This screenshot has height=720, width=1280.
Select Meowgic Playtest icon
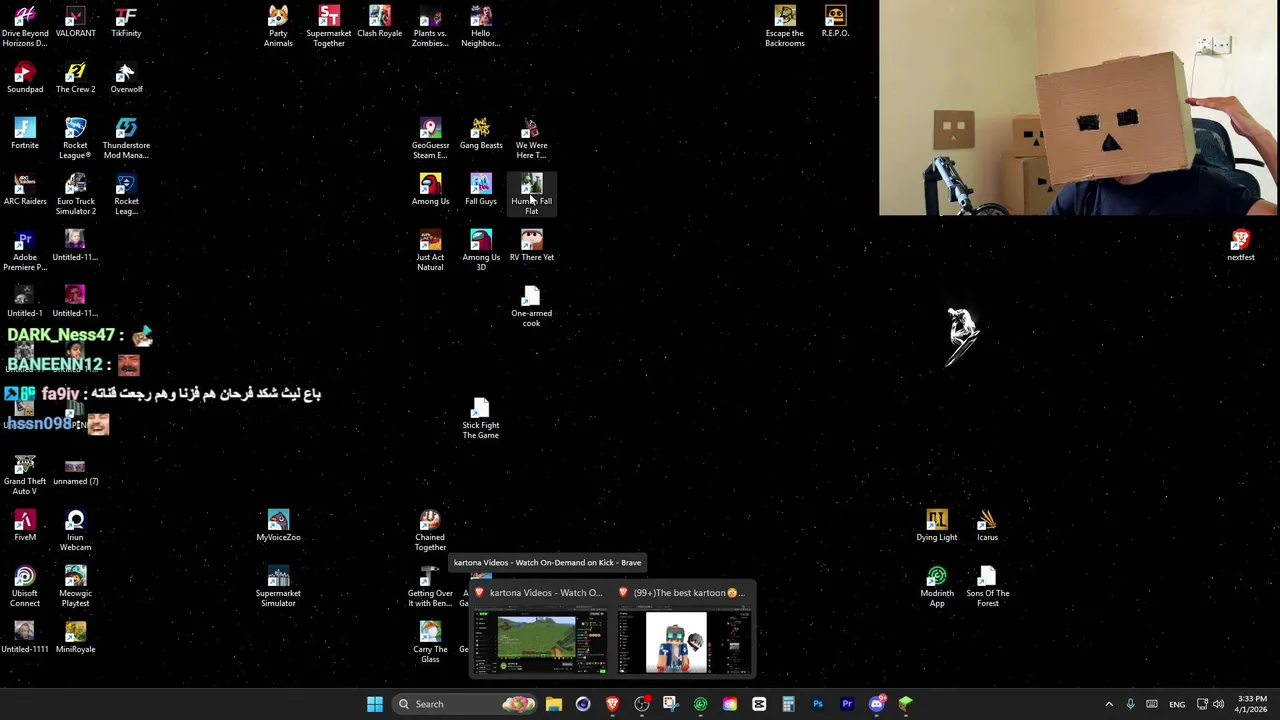coord(76,587)
